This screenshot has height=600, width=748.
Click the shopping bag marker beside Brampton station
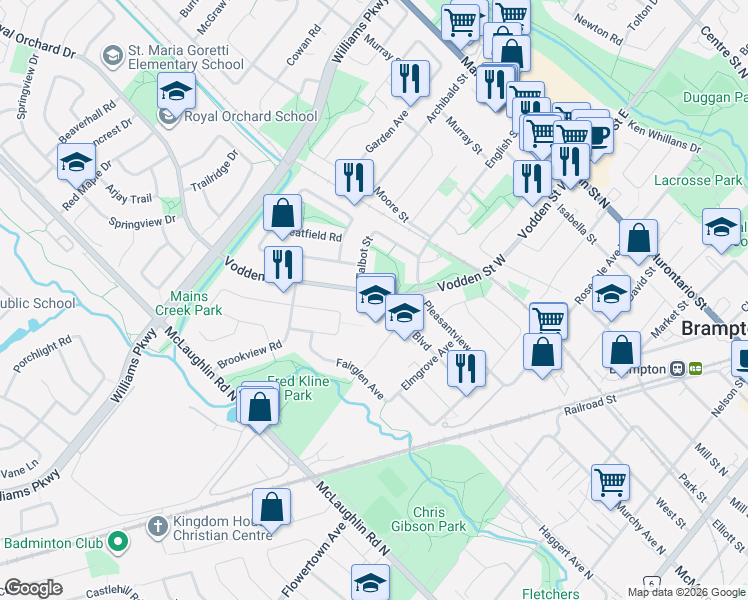[621, 353]
